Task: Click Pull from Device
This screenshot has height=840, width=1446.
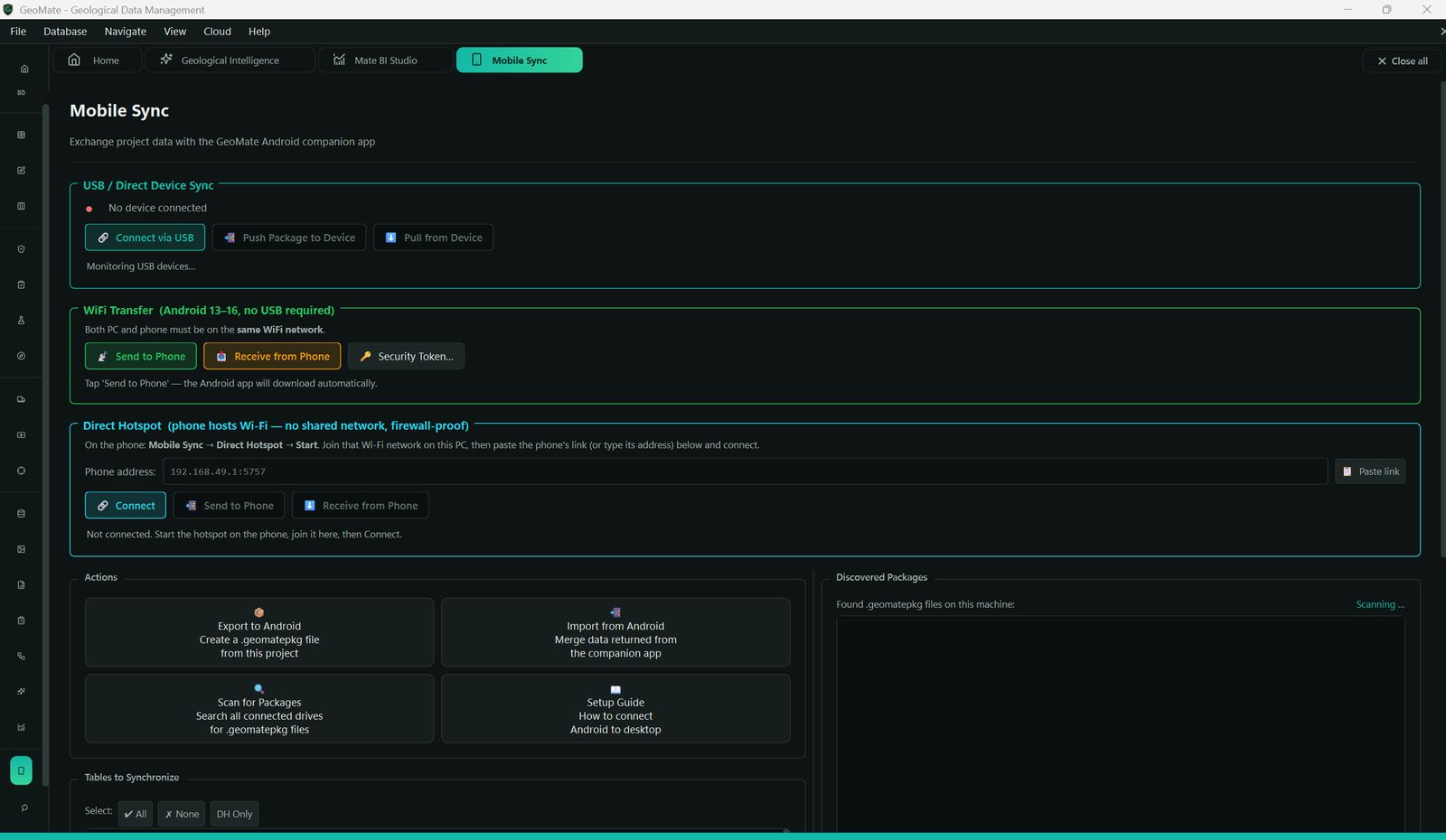Action: 433,238
